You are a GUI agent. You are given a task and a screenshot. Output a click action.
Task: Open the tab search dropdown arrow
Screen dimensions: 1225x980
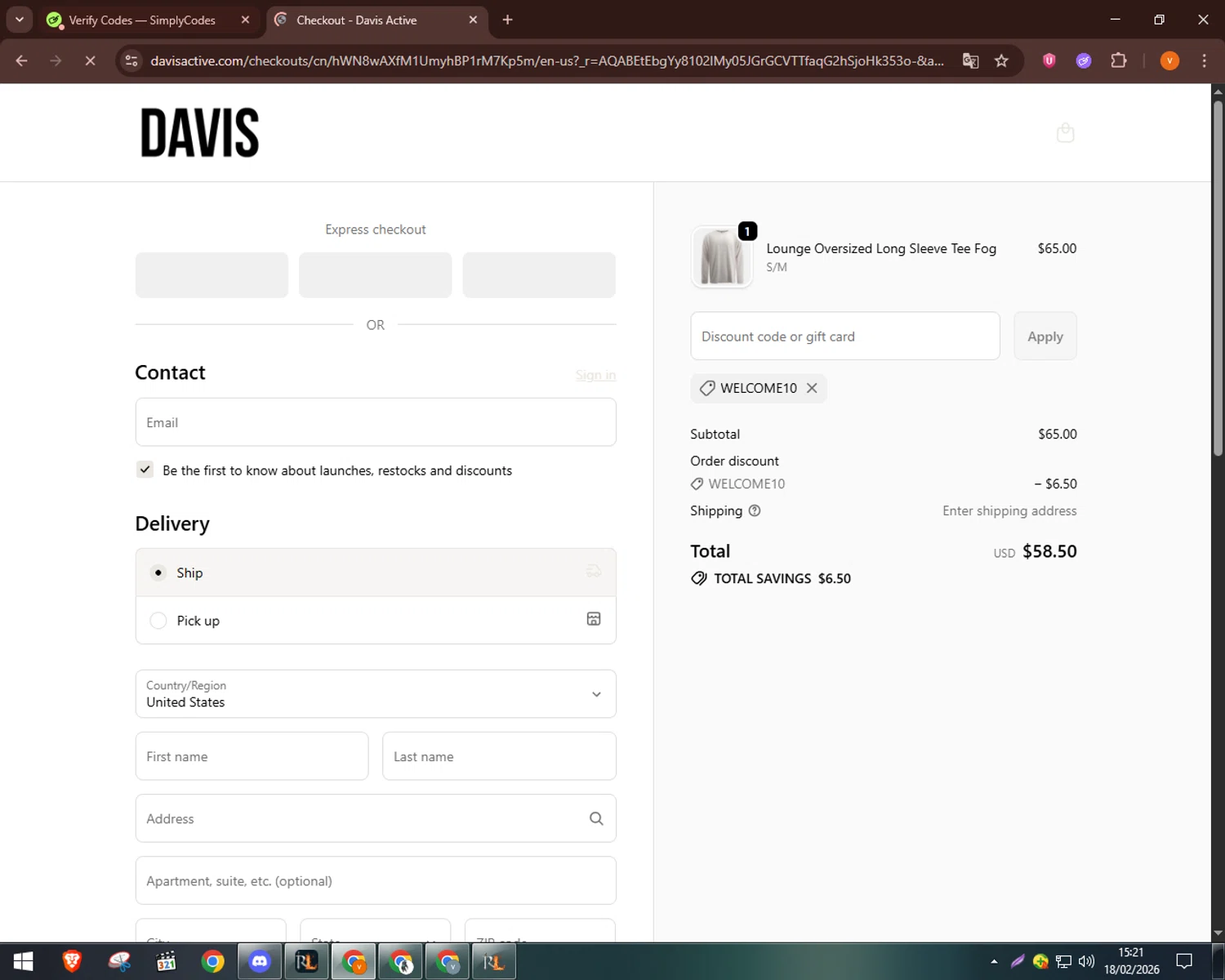coord(19,20)
